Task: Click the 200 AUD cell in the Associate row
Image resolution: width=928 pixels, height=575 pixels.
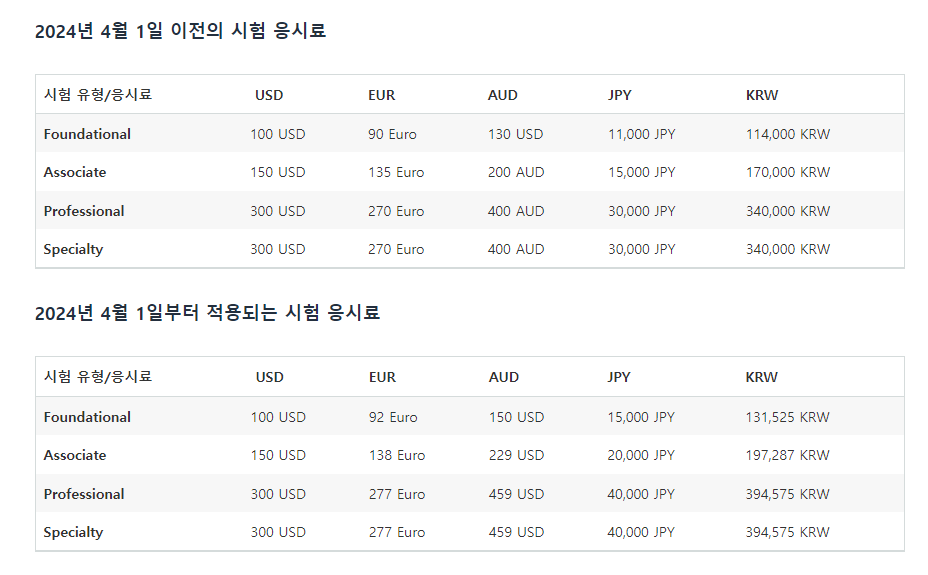Action: pyautogui.click(x=516, y=173)
